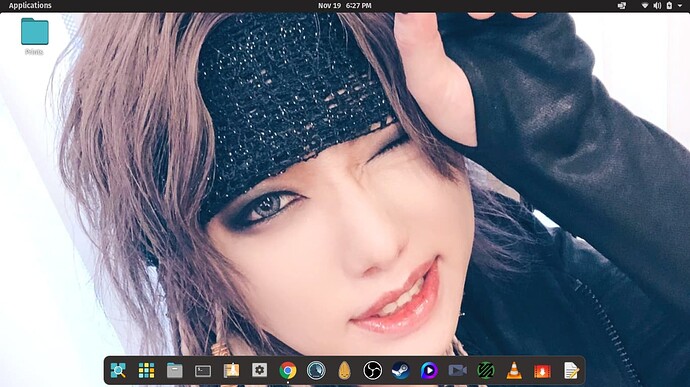Open the round gauge app in dock
The height and width of the screenshot is (387, 690).
click(316, 371)
